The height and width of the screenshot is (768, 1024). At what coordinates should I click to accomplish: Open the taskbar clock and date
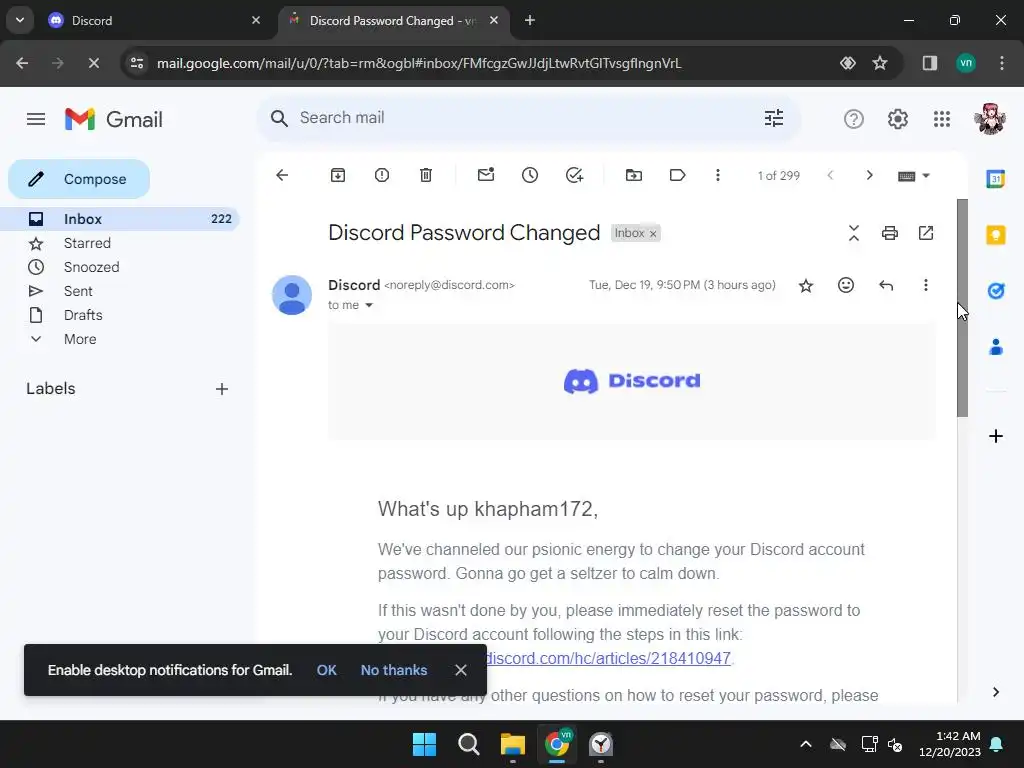point(950,744)
